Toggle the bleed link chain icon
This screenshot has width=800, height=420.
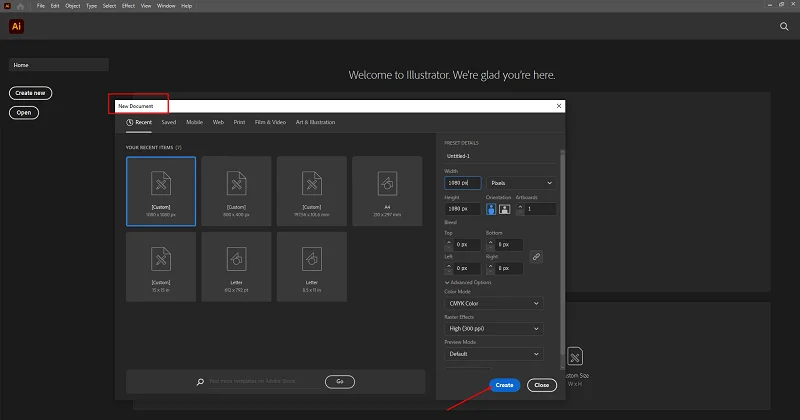pyautogui.click(x=536, y=257)
